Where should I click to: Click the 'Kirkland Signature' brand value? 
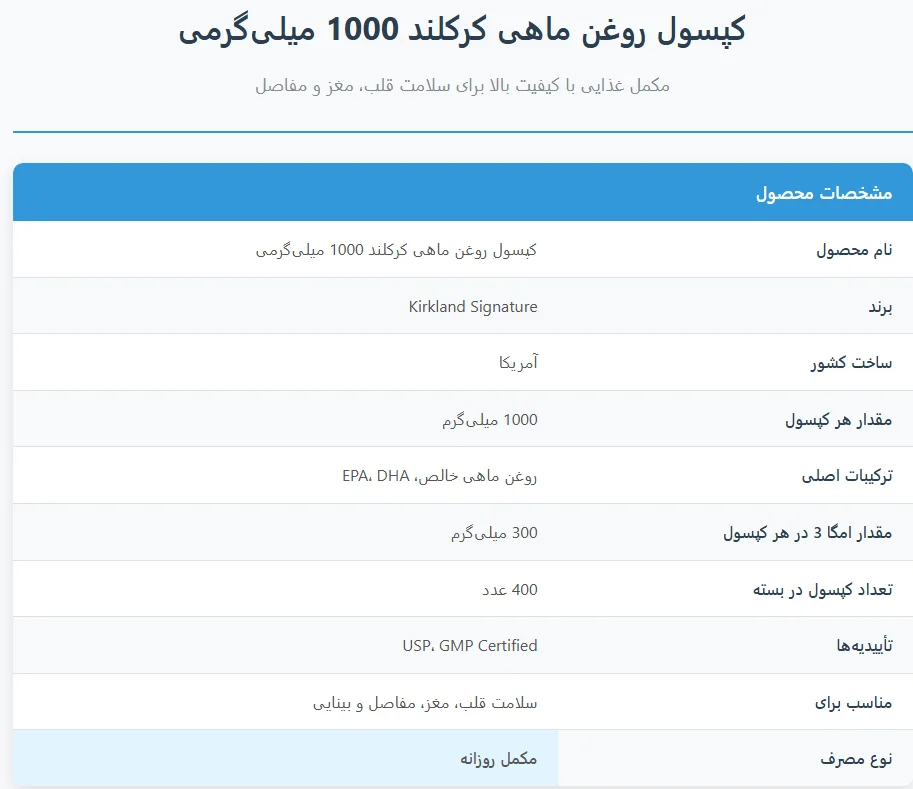tap(473, 307)
